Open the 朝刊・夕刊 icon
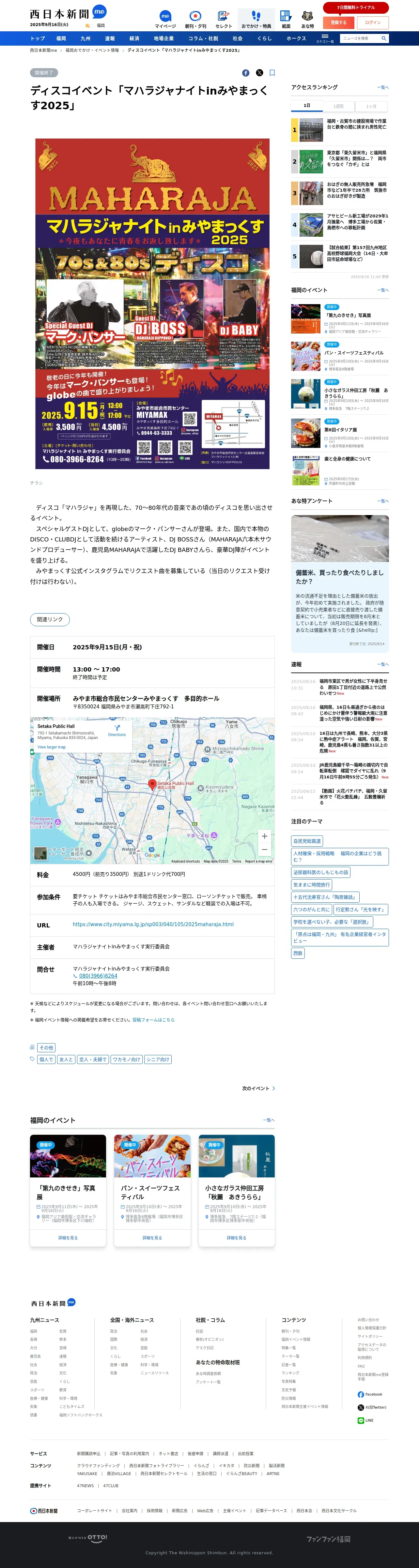This screenshot has width=419, height=1568. pyautogui.click(x=195, y=19)
